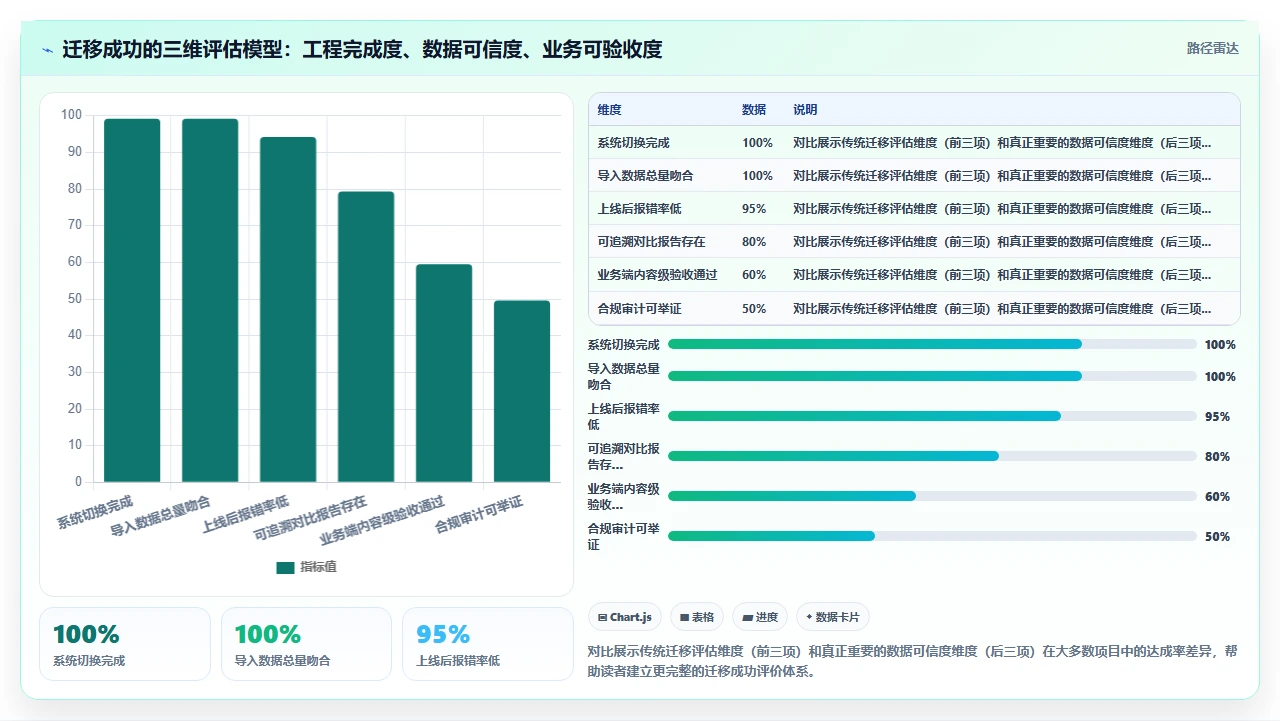Click the 50 y-axis label on chart
This screenshot has width=1280, height=721.
(x=74, y=299)
